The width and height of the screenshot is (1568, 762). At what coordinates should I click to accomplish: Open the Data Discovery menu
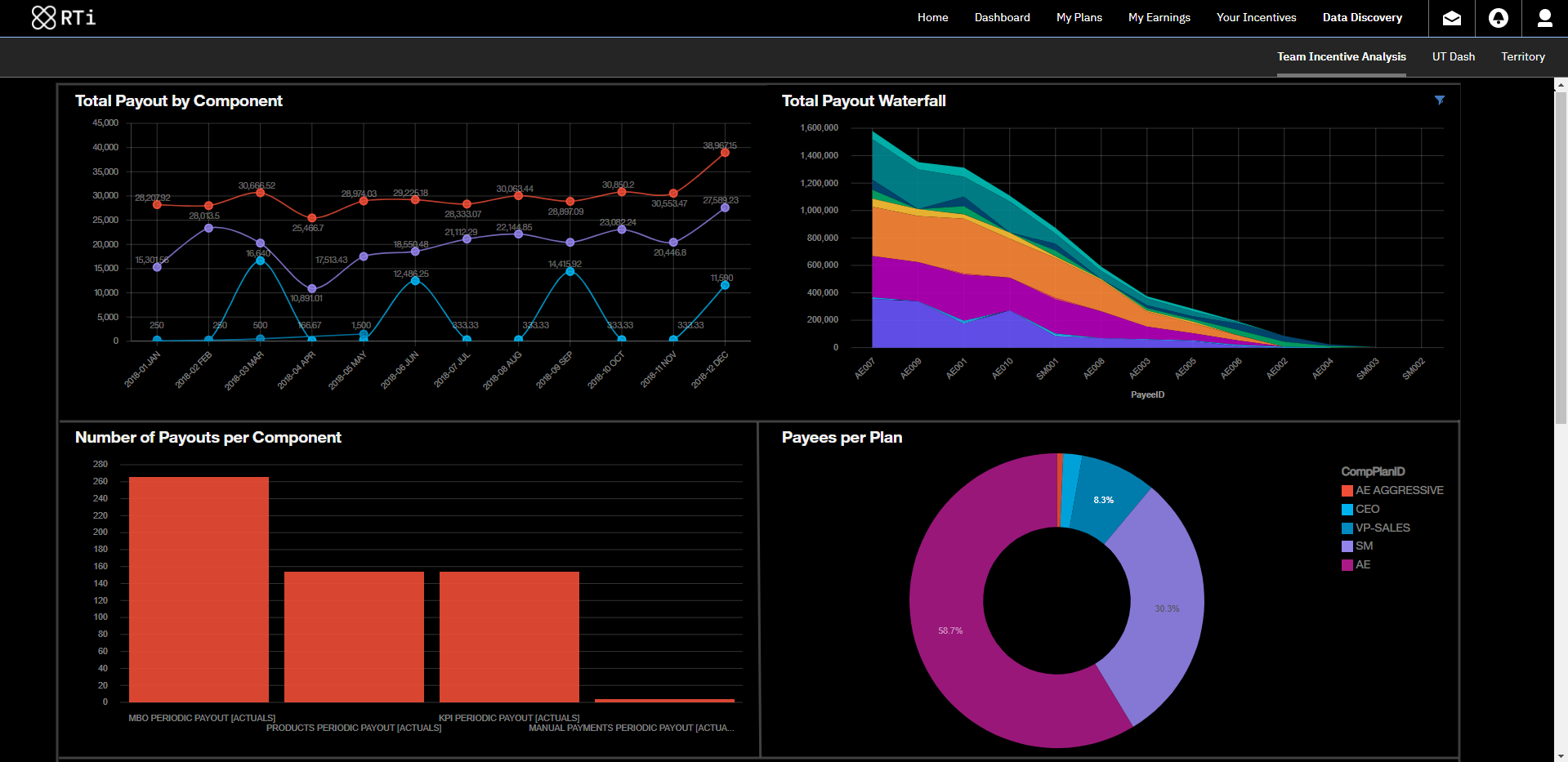[x=1362, y=17]
